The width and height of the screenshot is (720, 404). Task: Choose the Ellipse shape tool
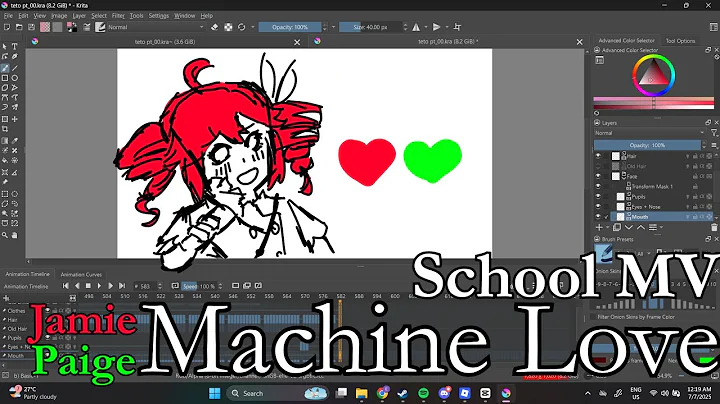coord(15,78)
